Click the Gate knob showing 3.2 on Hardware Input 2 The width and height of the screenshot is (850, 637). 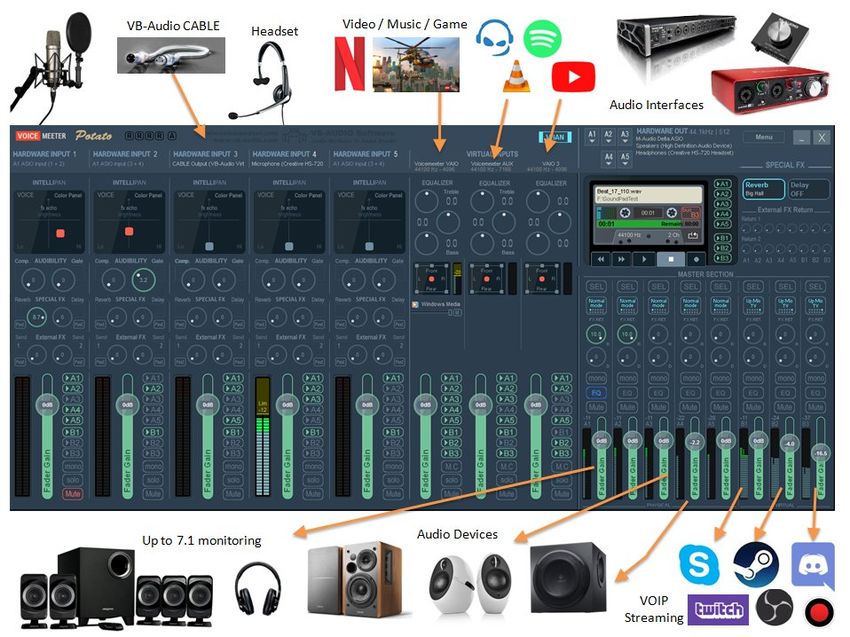click(x=143, y=280)
